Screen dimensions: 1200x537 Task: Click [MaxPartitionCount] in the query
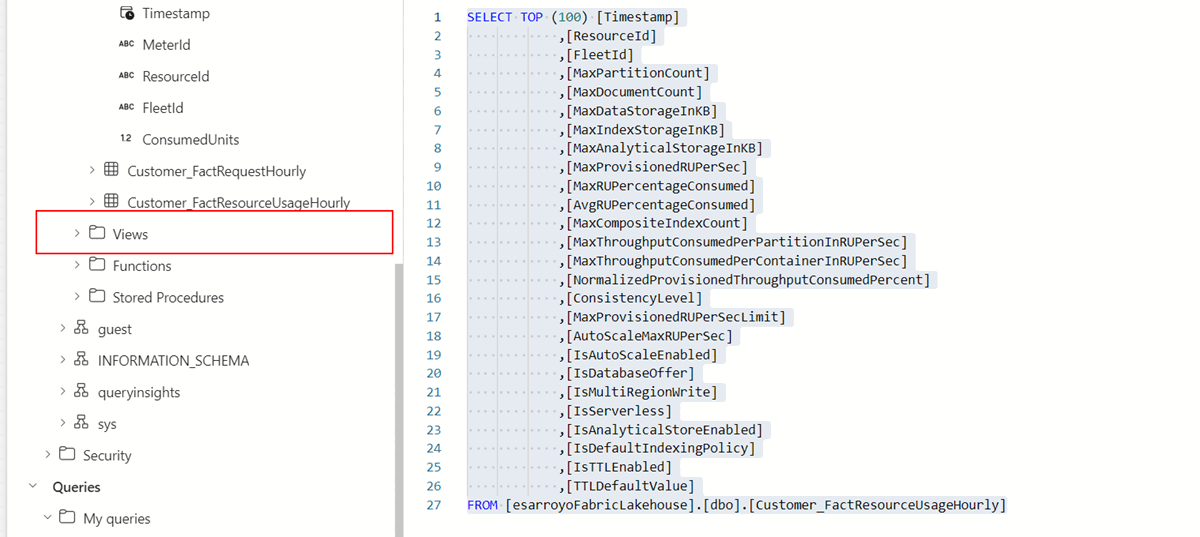[x=637, y=73]
